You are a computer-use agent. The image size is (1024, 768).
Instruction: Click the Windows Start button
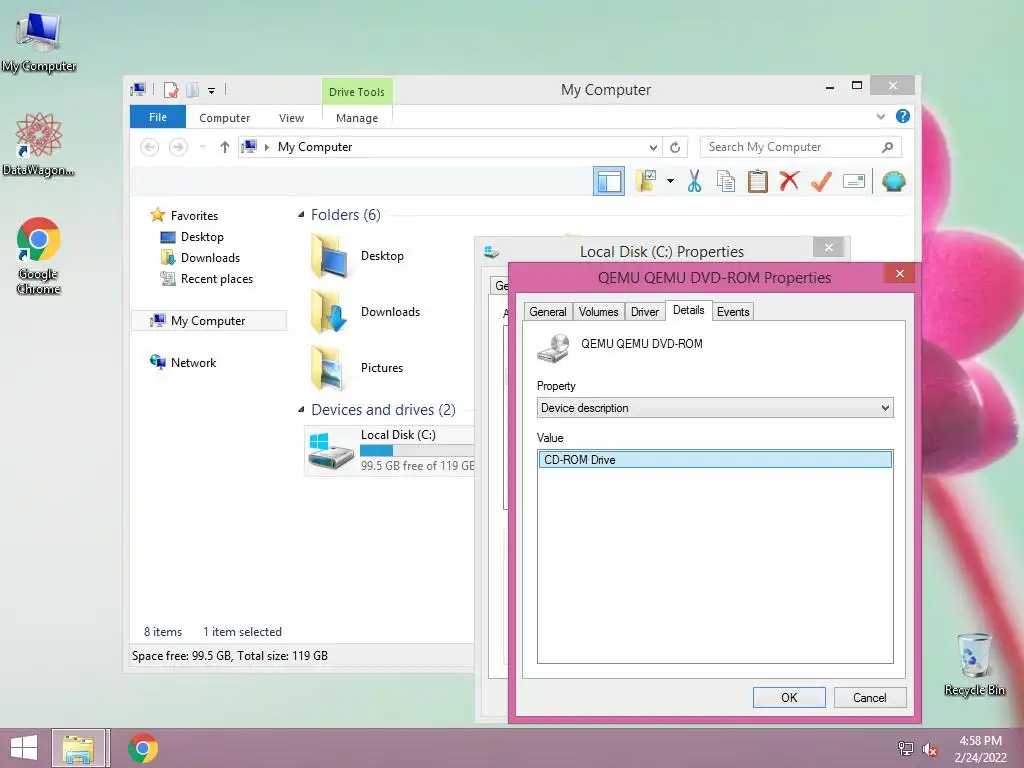point(24,748)
